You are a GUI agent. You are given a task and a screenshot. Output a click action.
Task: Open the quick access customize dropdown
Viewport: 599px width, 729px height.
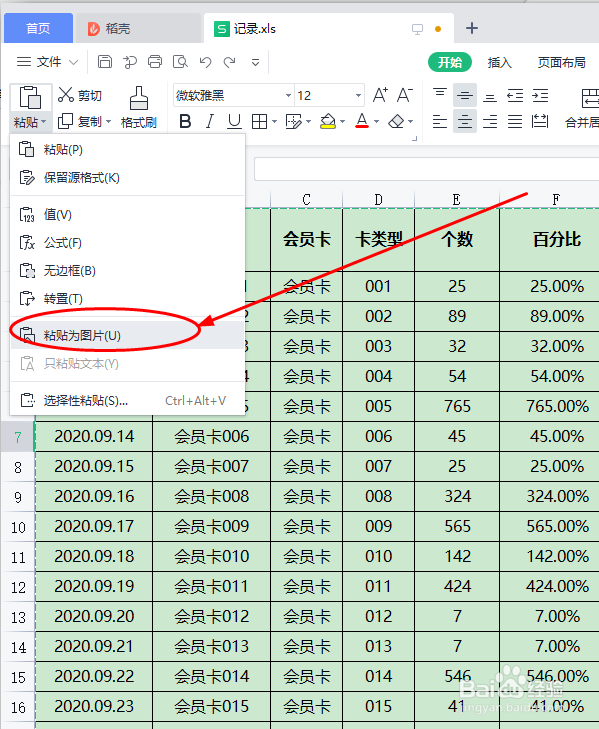255,62
